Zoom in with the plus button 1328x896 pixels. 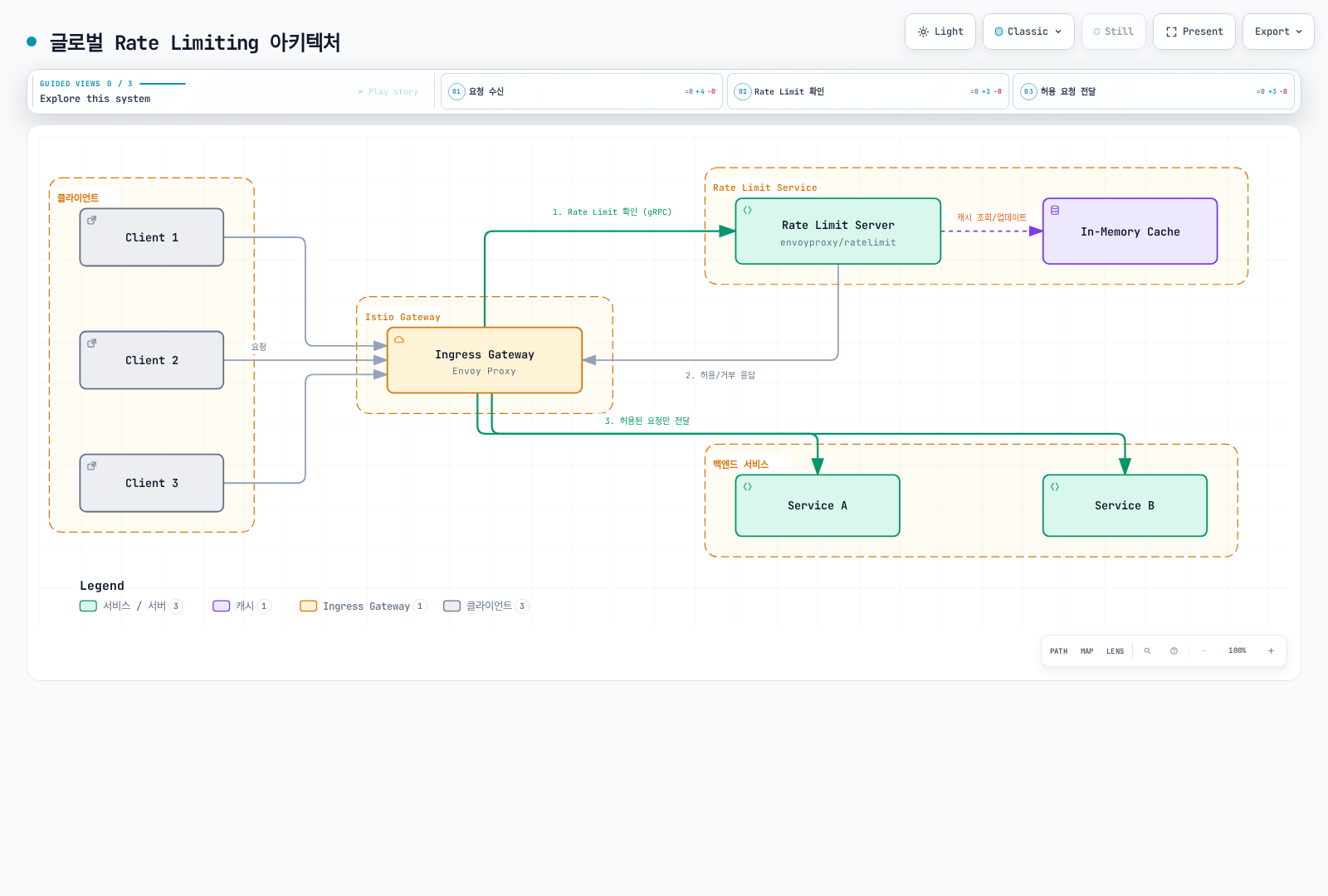1271,651
